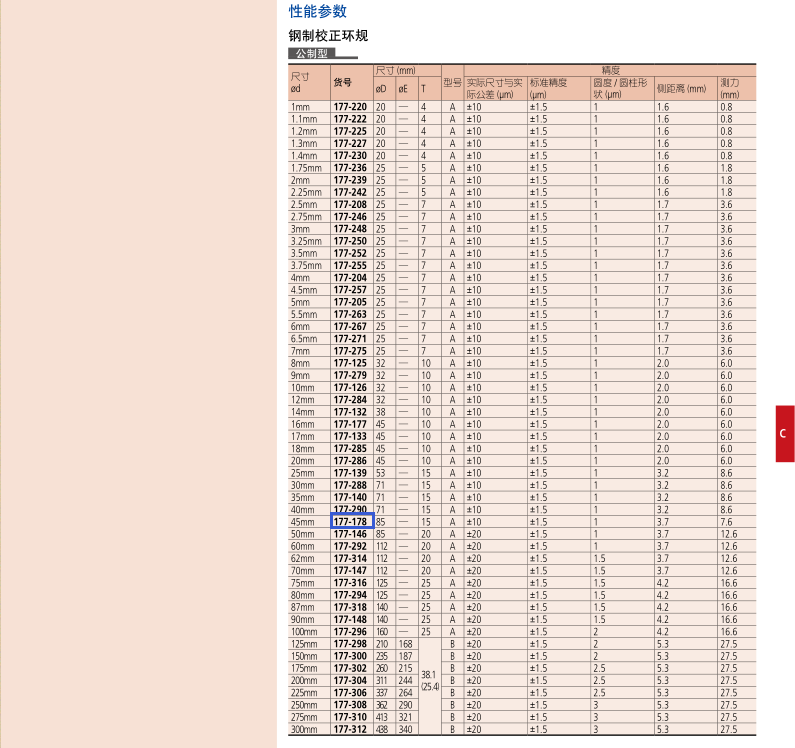Image resolution: width=795 pixels, height=748 pixels.
Task: Click øD value 160 in the 100mm row
Action: (382, 632)
